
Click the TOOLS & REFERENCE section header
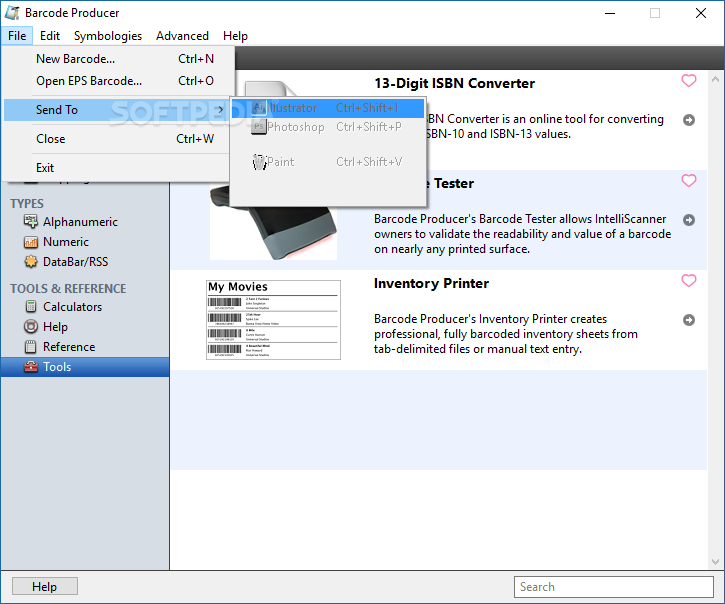pyautogui.click(x=68, y=289)
